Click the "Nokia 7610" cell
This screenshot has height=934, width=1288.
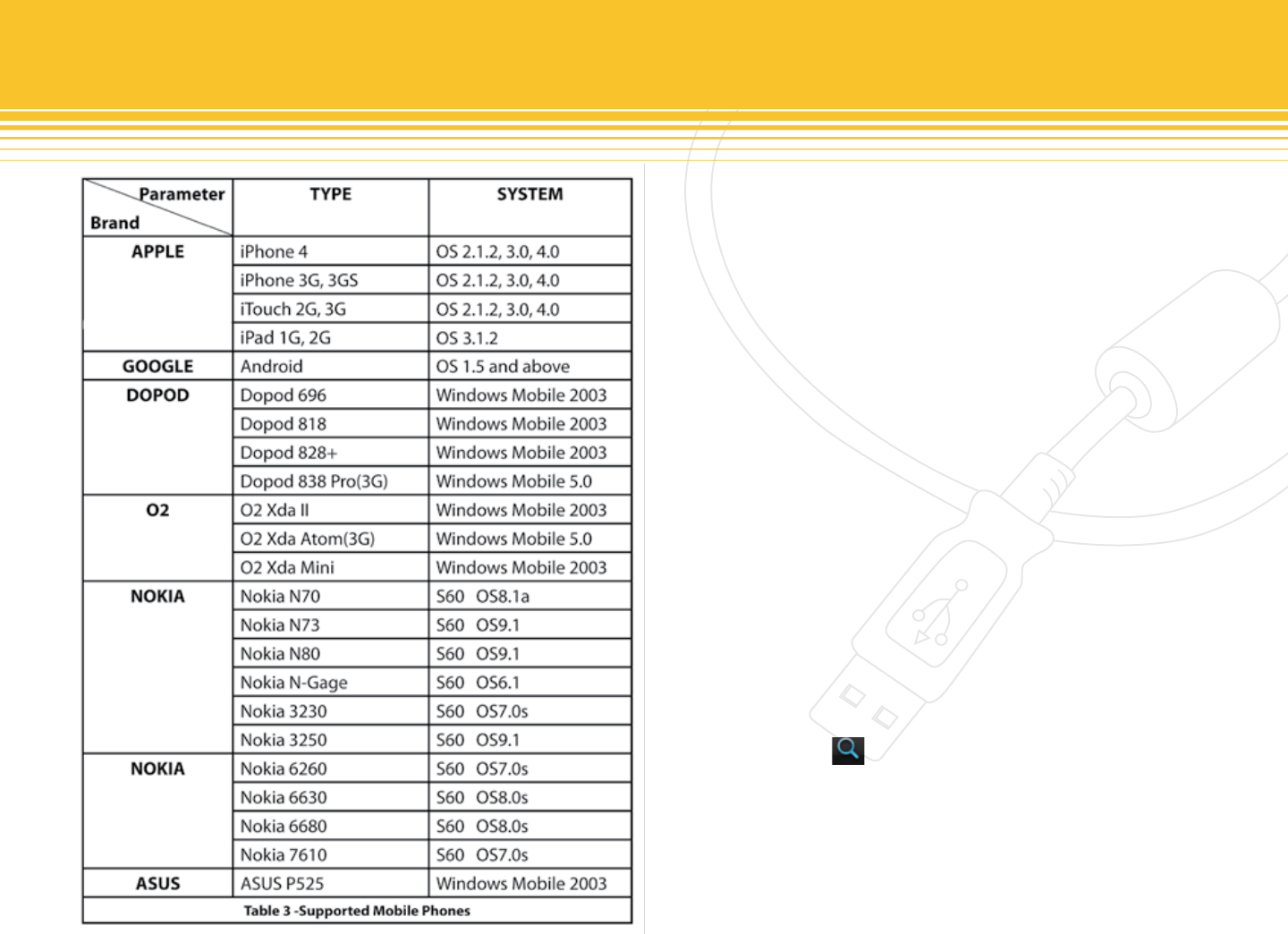pos(331,854)
